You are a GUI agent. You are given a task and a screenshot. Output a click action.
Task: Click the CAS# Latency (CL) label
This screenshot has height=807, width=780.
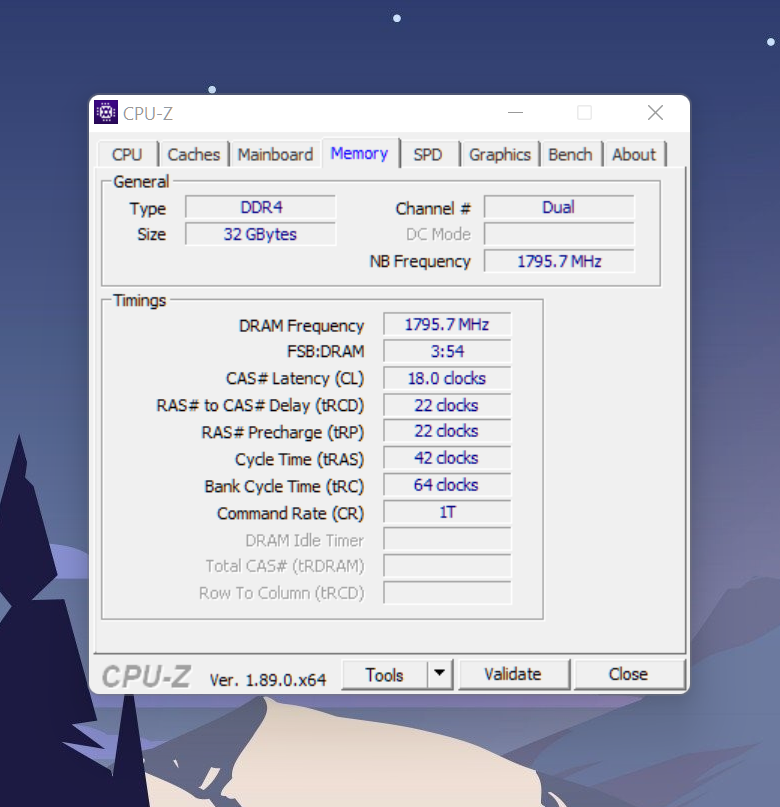click(x=295, y=379)
